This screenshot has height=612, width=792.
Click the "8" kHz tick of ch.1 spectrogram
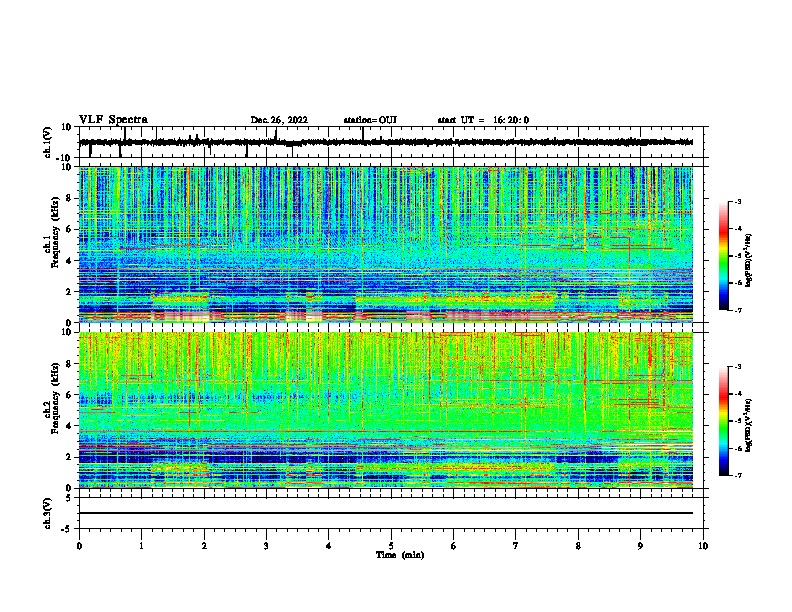coord(70,198)
